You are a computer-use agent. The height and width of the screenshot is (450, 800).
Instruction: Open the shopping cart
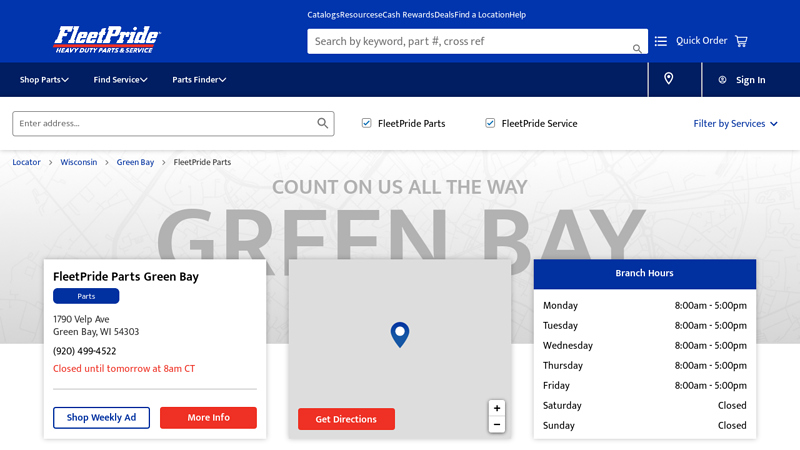pos(741,41)
